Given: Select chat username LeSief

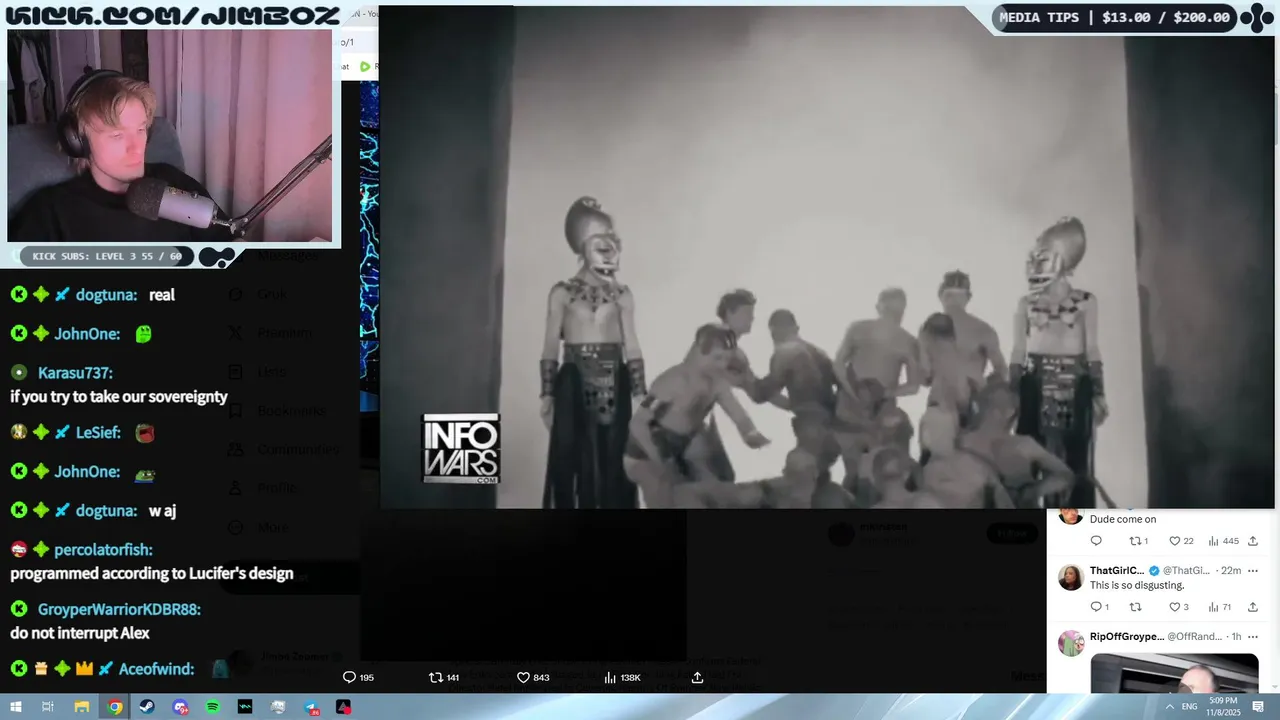Looking at the screenshot, I should [x=99, y=433].
